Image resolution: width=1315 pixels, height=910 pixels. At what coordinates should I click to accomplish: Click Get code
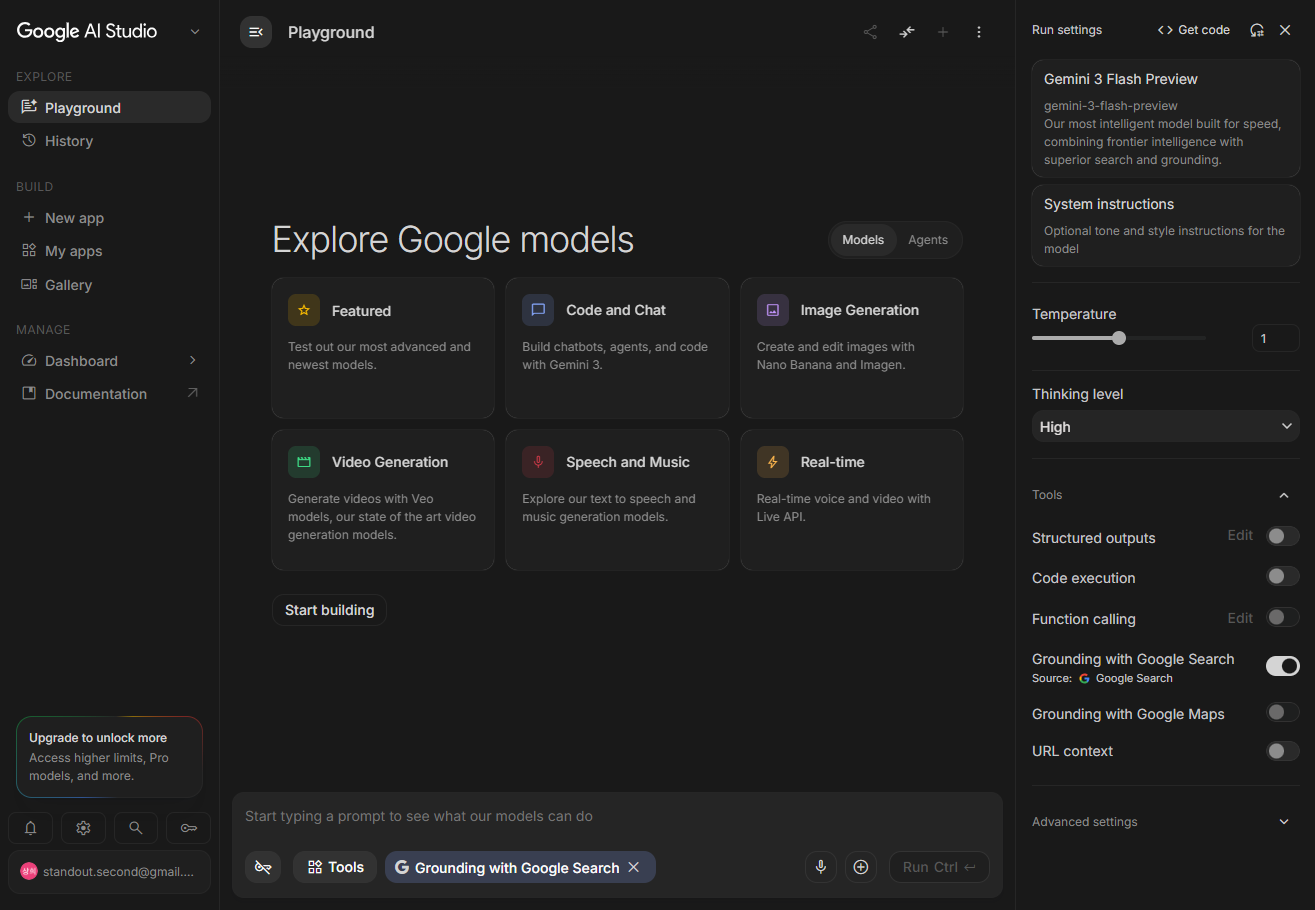pos(1194,30)
